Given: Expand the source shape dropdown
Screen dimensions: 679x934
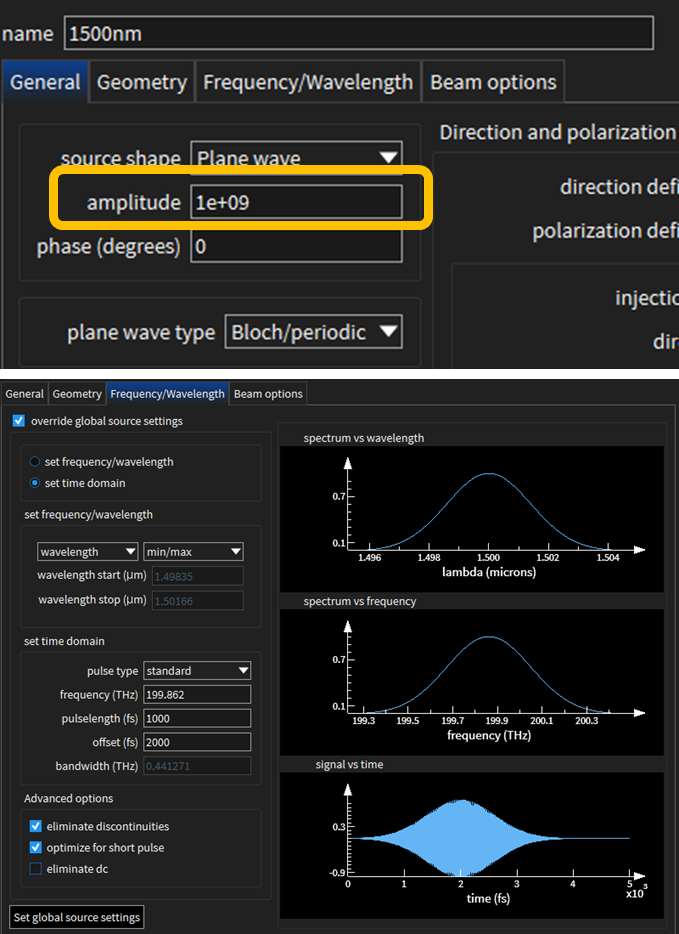Looking at the screenshot, I should tap(296, 158).
